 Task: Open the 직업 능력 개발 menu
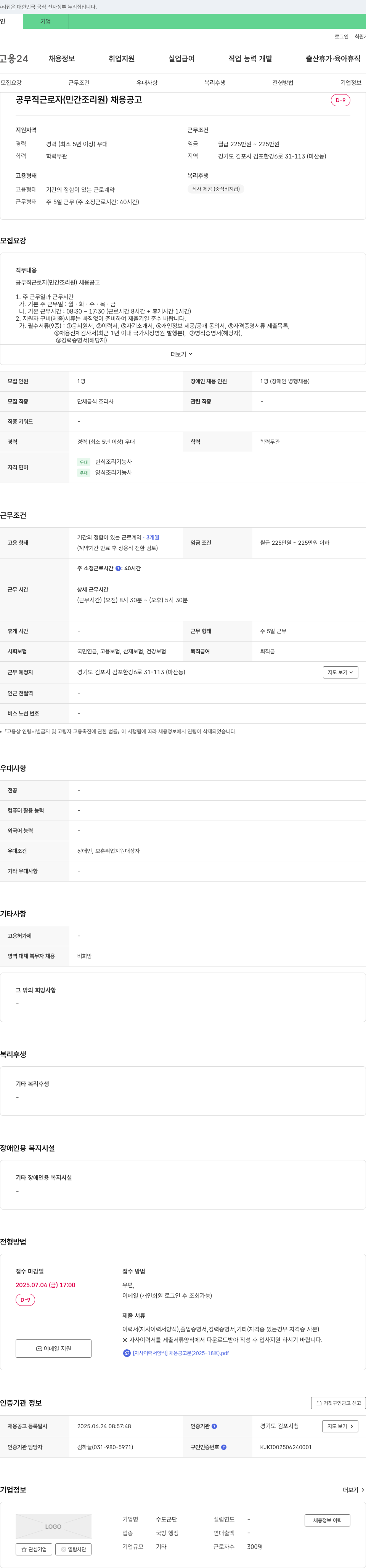point(250,58)
